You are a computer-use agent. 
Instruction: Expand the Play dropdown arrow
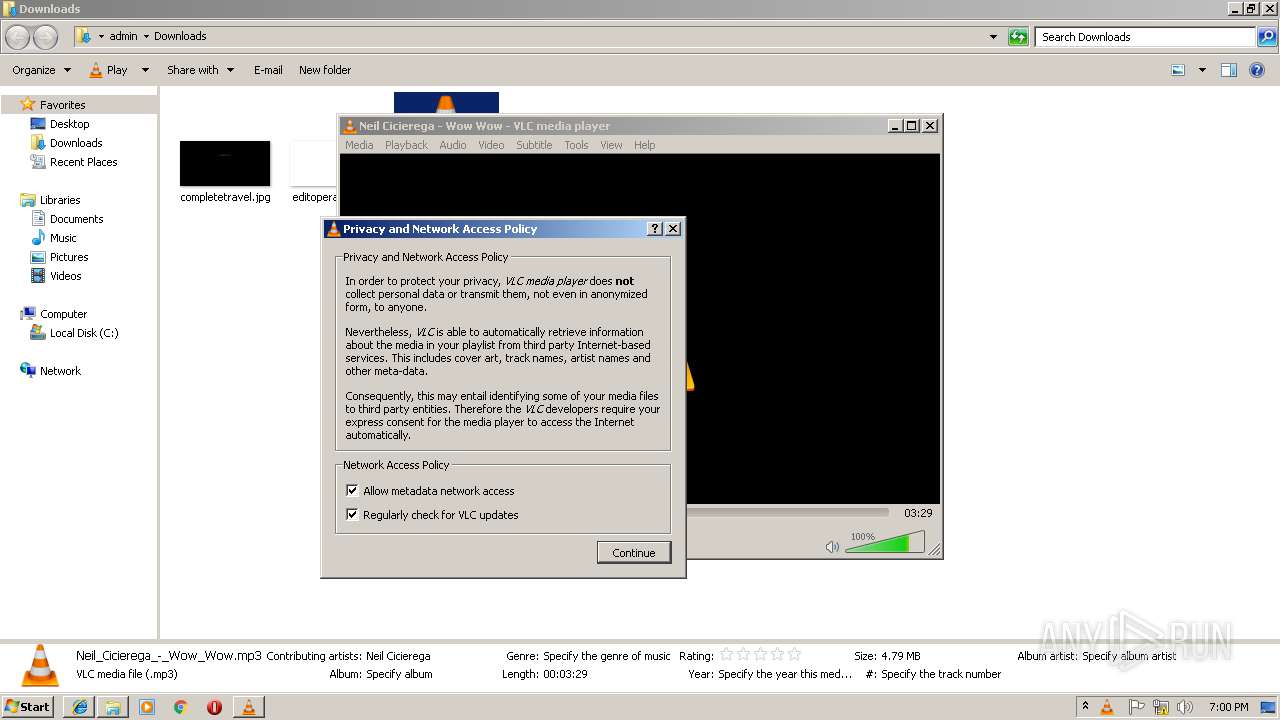pyautogui.click(x=145, y=70)
